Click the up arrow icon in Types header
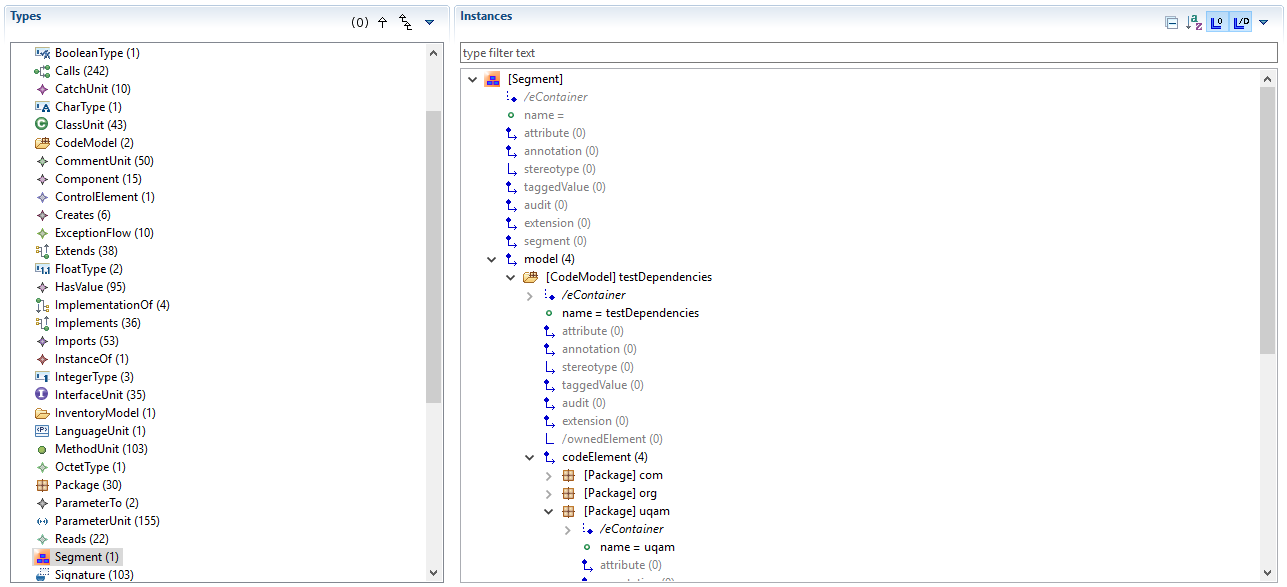Screen dimensions: 1287x587 click(382, 22)
